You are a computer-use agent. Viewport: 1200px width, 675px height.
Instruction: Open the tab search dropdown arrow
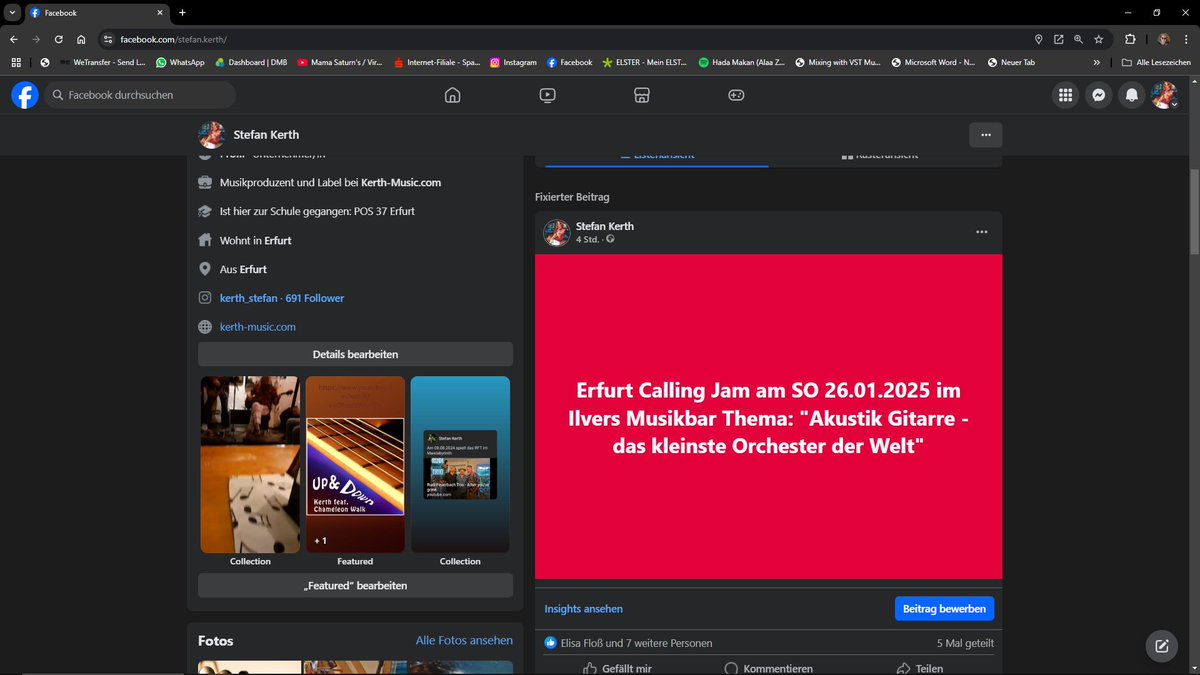(11, 12)
